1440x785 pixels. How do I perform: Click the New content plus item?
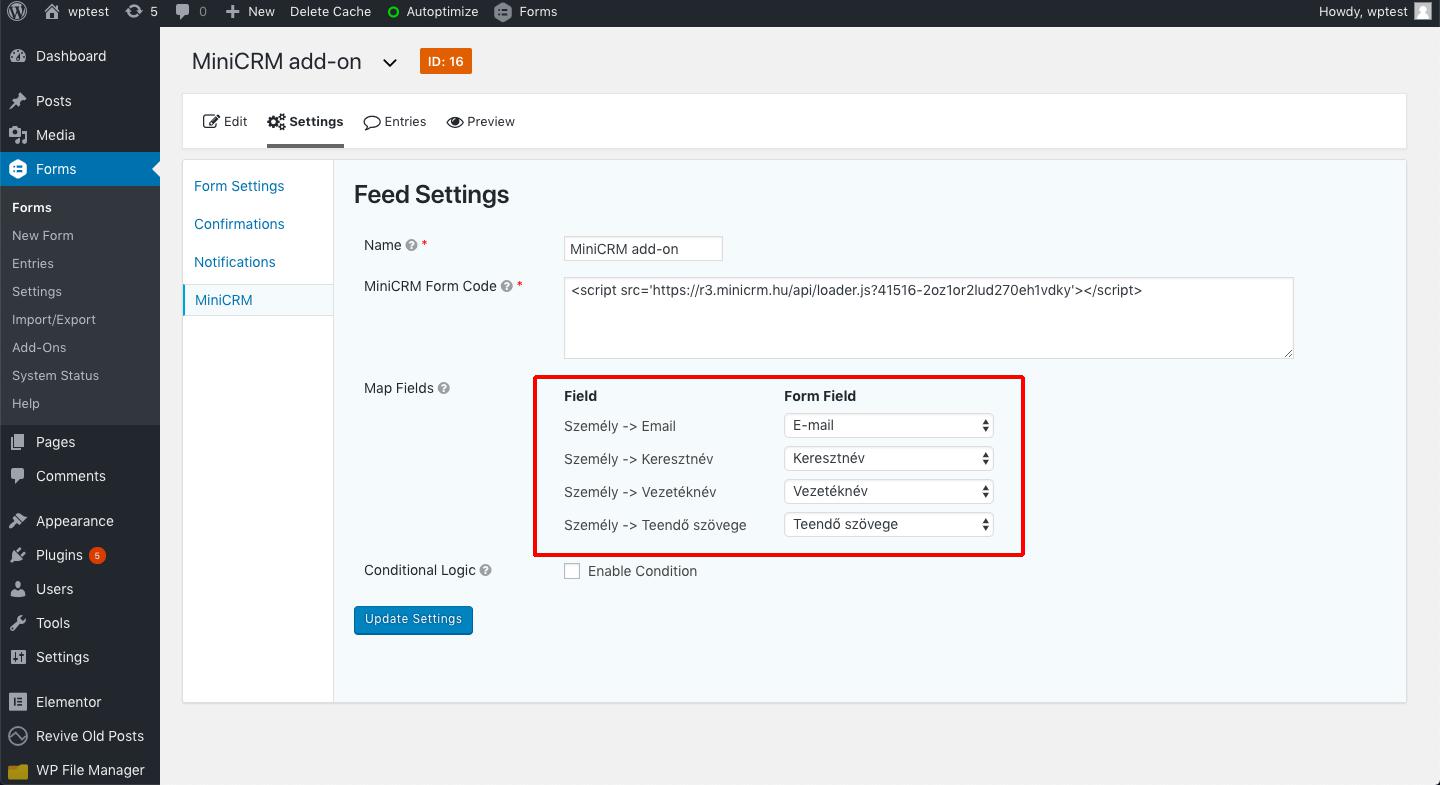(250, 12)
